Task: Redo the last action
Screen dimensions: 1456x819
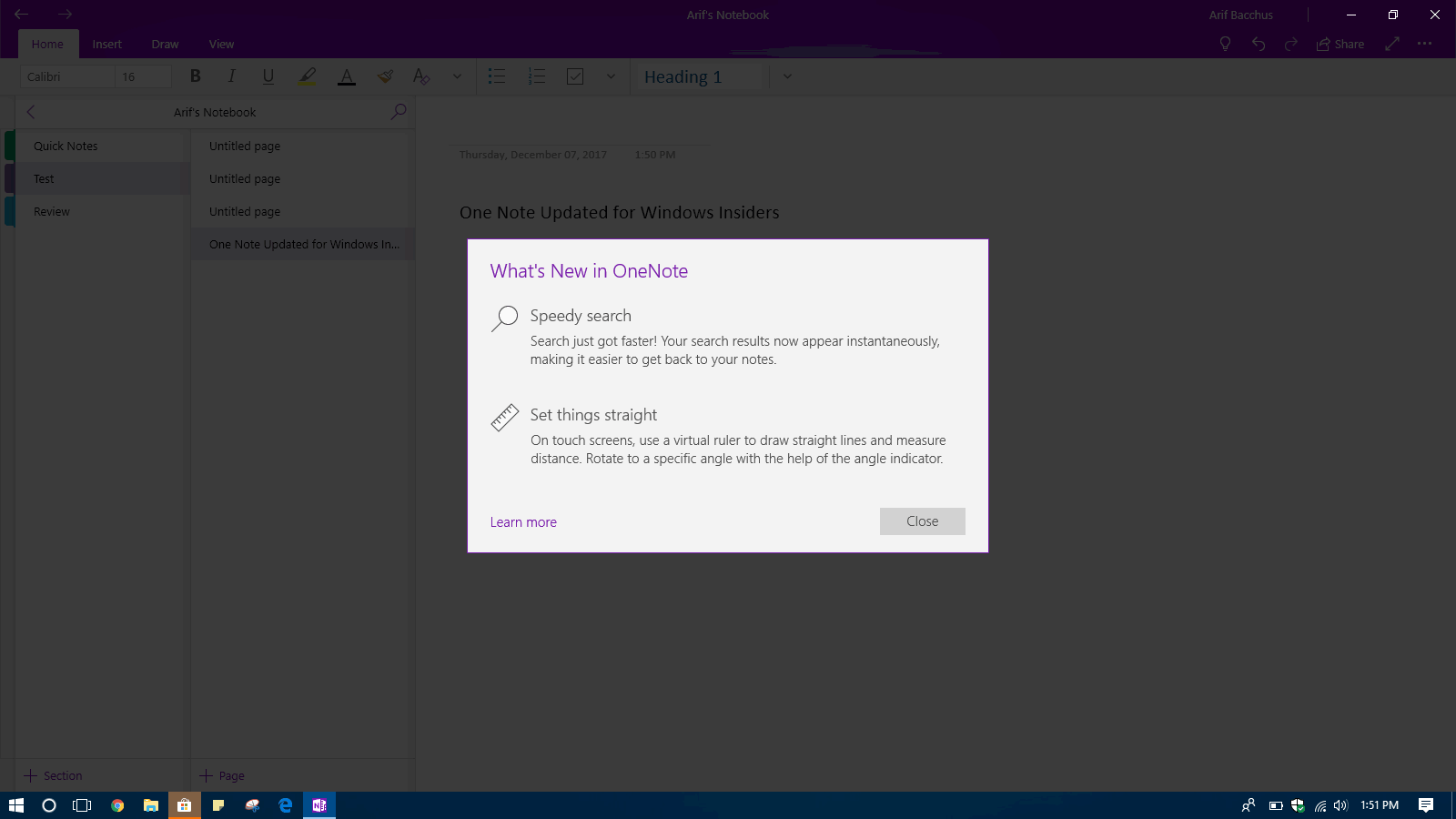Action: coord(1291,44)
